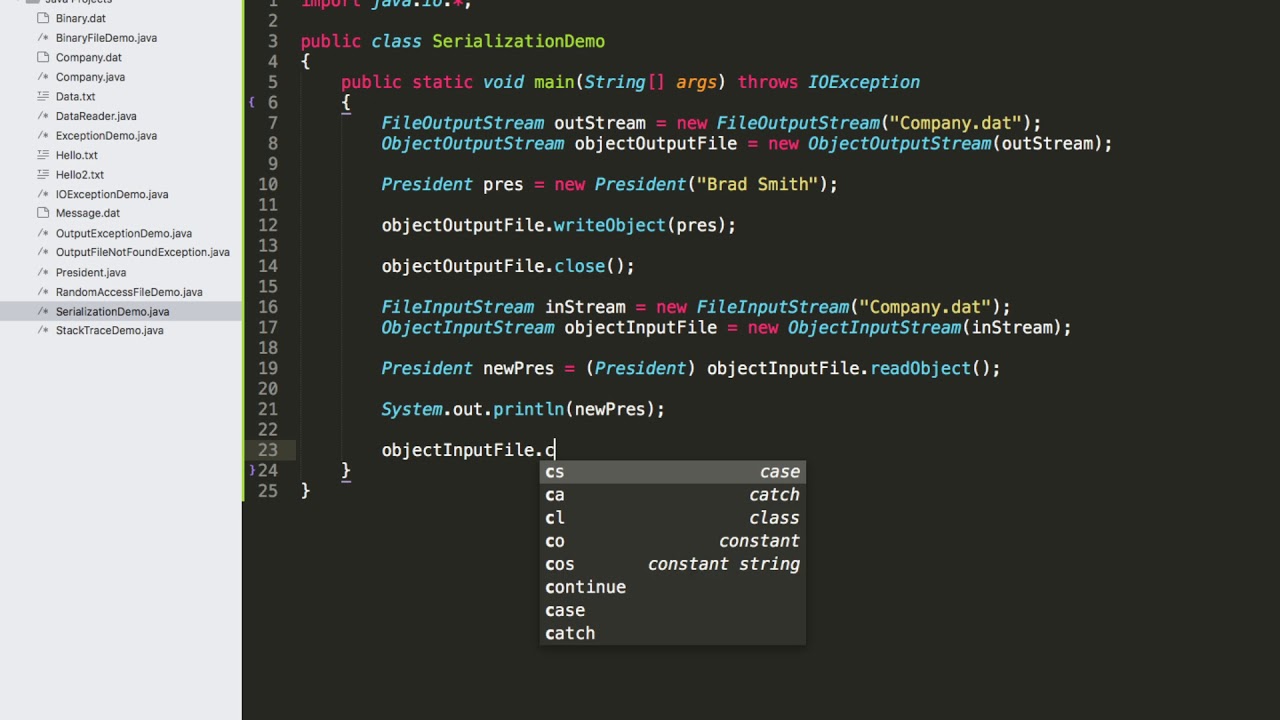Click writeObject method call on line 12

pos(609,225)
